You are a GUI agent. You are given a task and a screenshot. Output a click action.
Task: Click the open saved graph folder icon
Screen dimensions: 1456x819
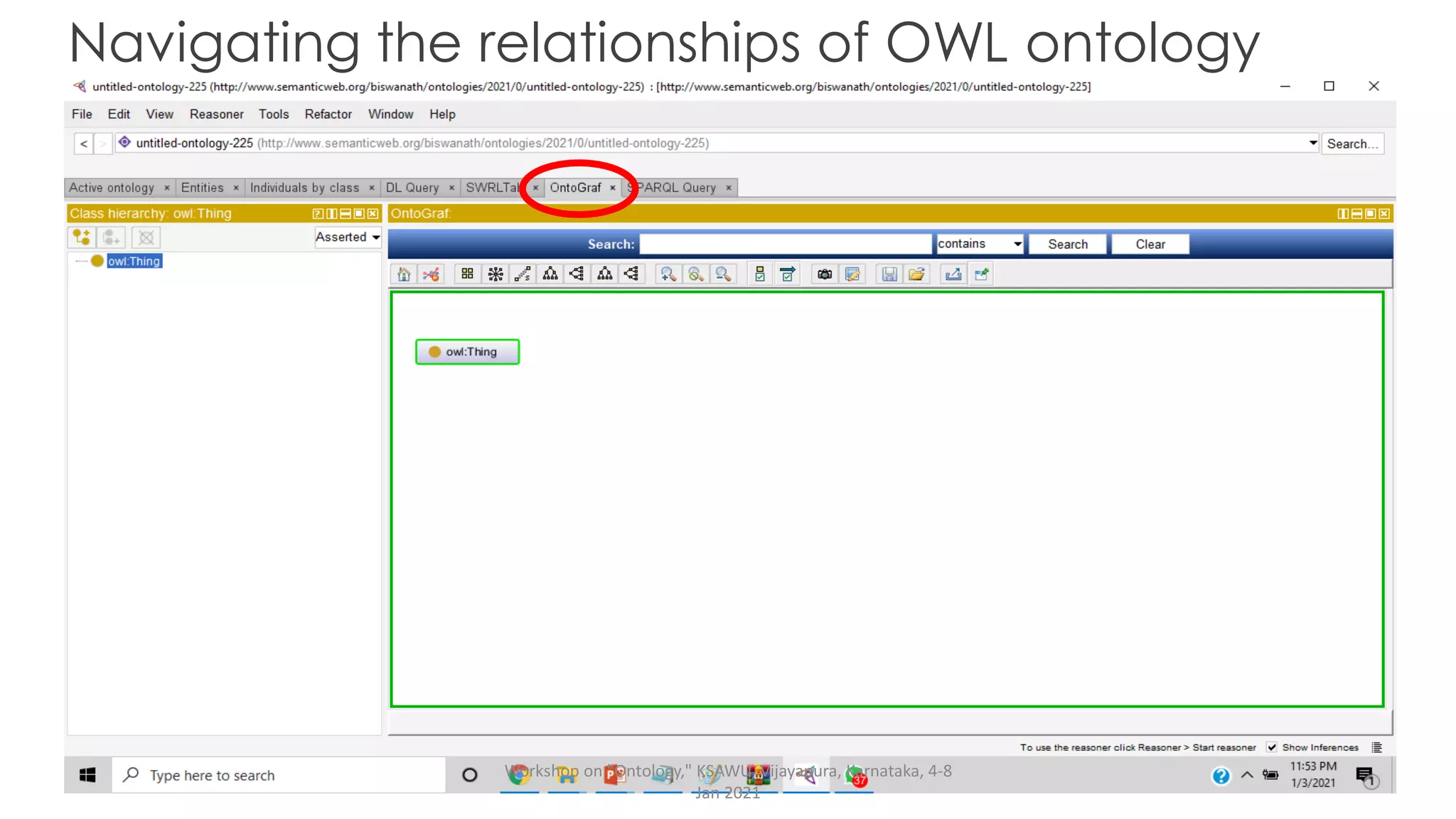(x=917, y=274)
